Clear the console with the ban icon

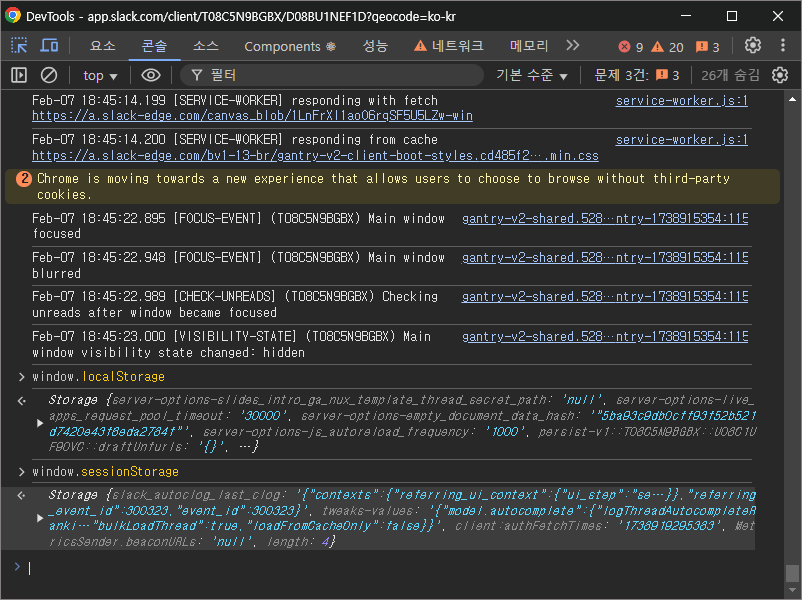(49, 75)
